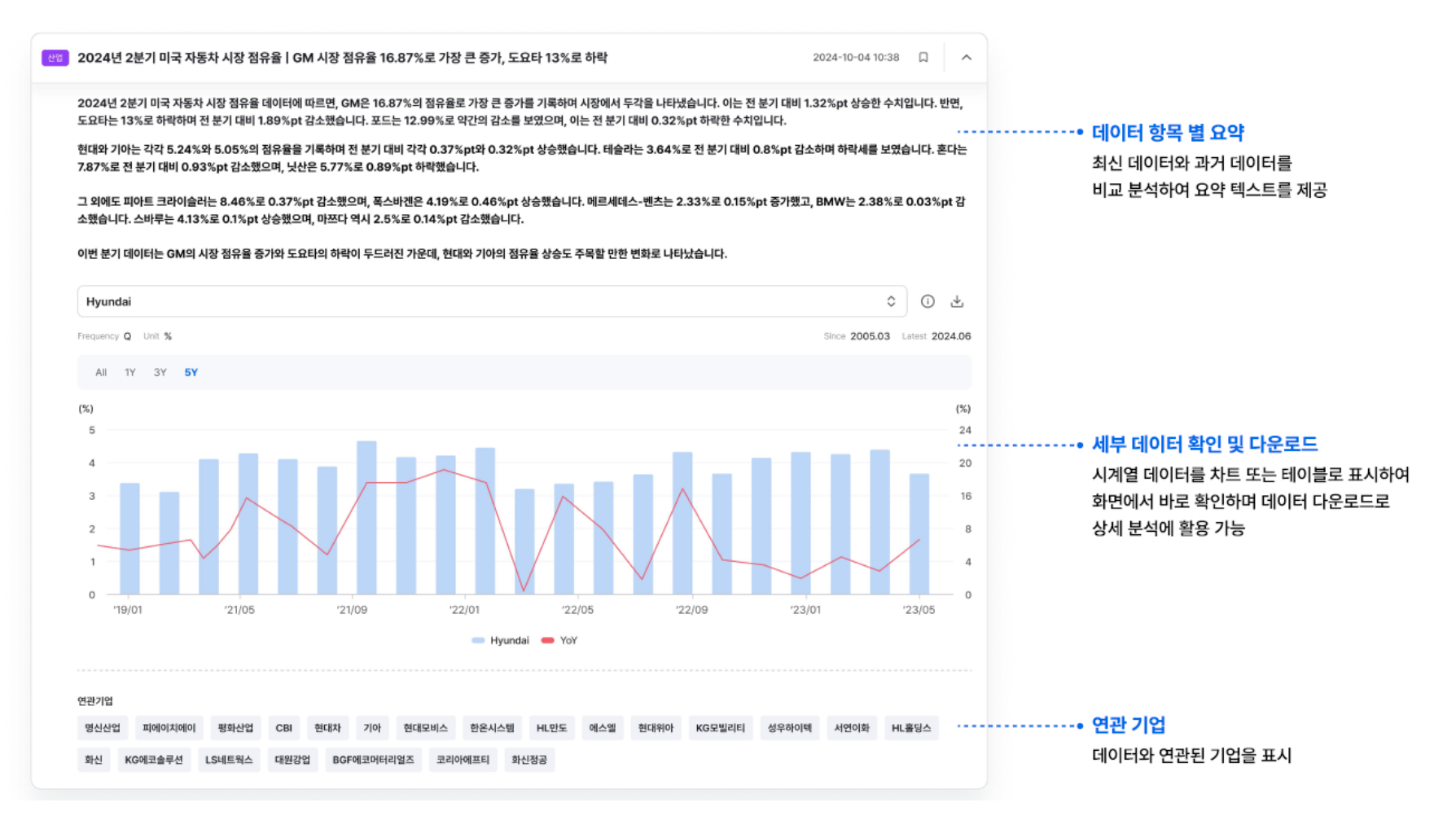Select the 1Y time range tab
This screenshot has width=1456, height=829.
(x=129, y=372)
